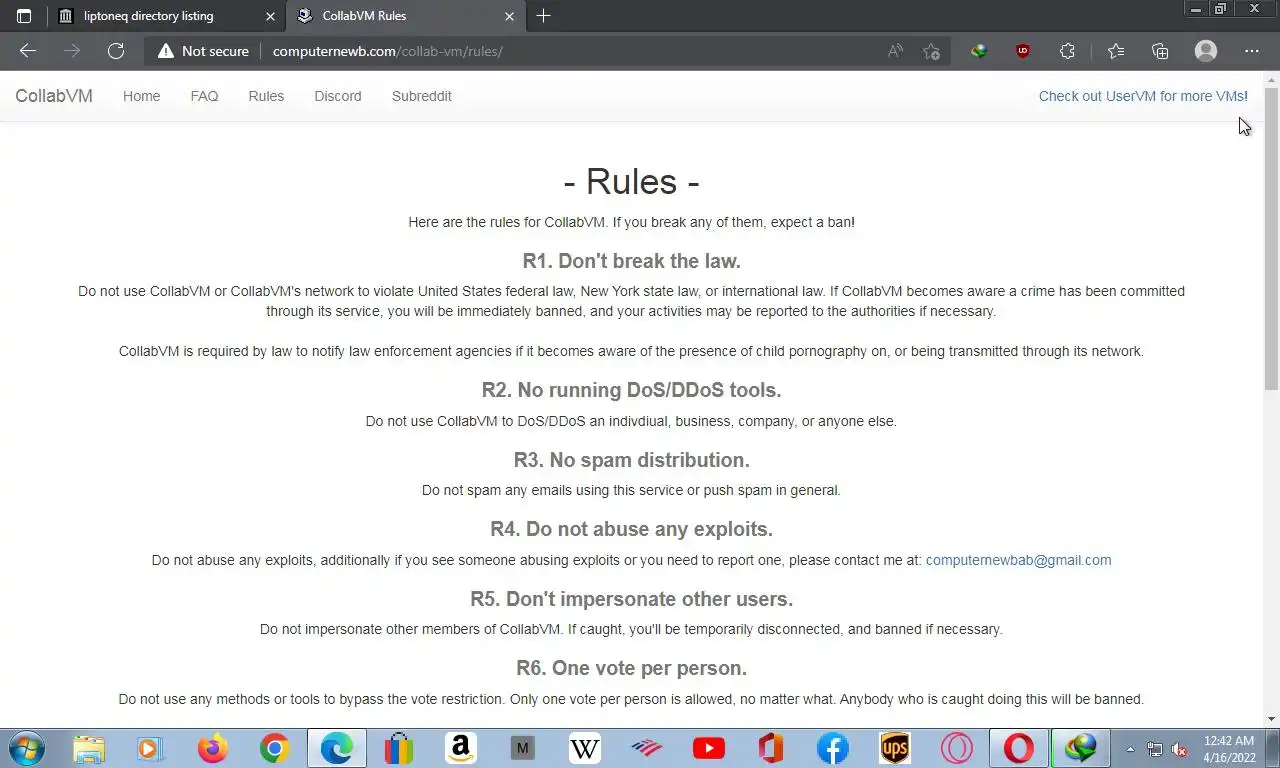1280x768 pixels.
Task: Open the Rules nav item
Action: pos(266,96)
